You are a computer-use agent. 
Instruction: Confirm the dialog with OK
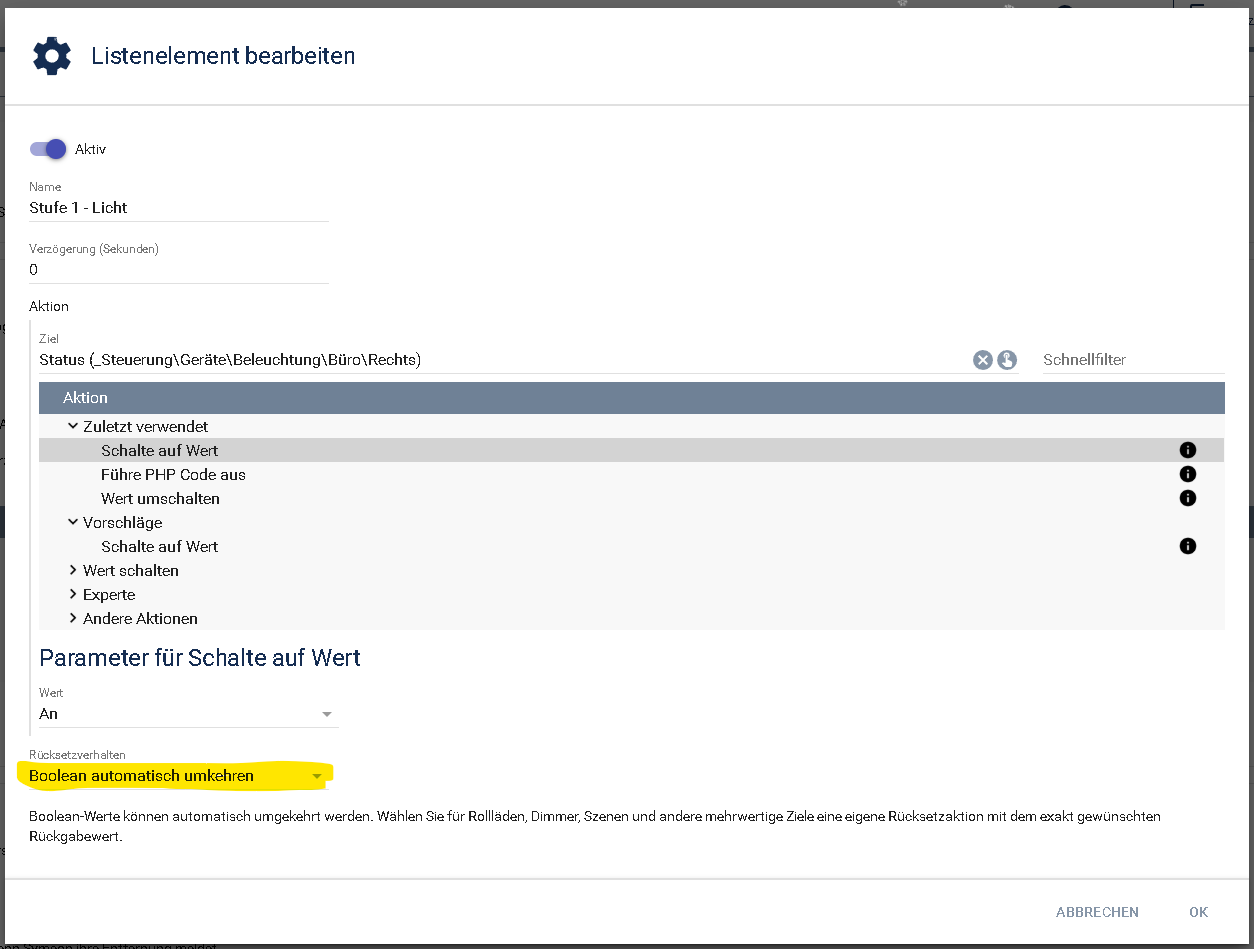point(1199,912)
